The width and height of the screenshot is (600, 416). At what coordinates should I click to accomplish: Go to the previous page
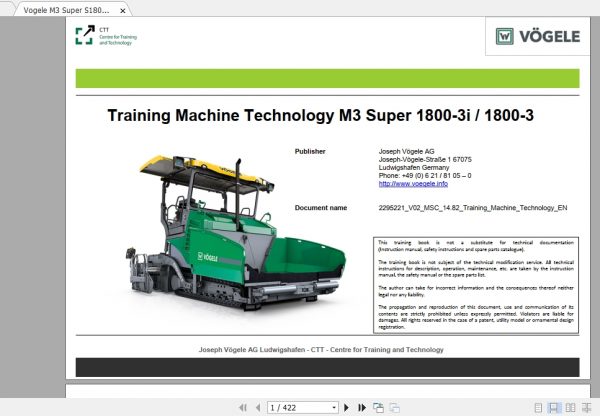[258, 408]
